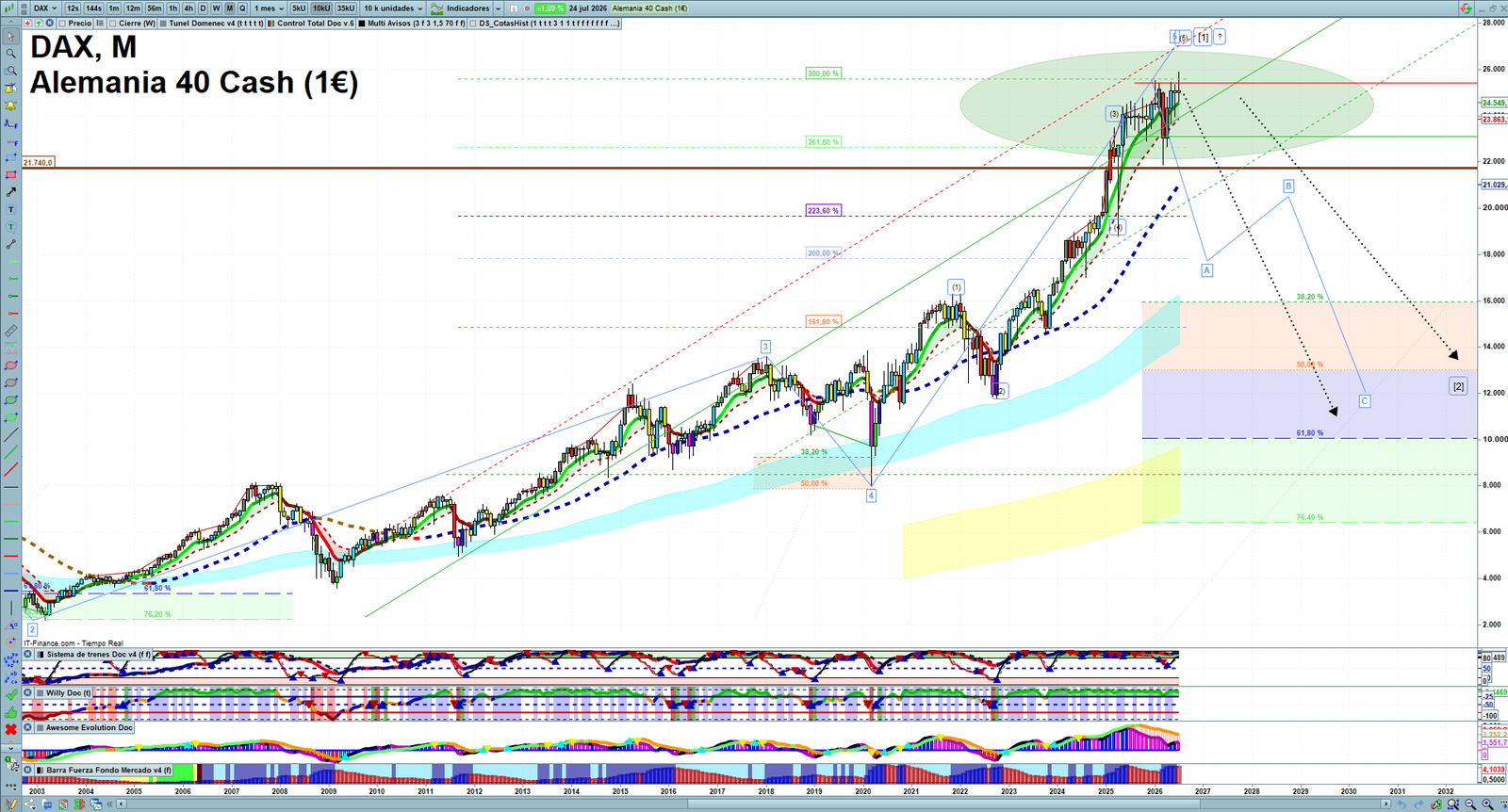Click the chart style candlestick icon at top left
Viewport: 1508px width, 812px height.
[x=9, y=8]
